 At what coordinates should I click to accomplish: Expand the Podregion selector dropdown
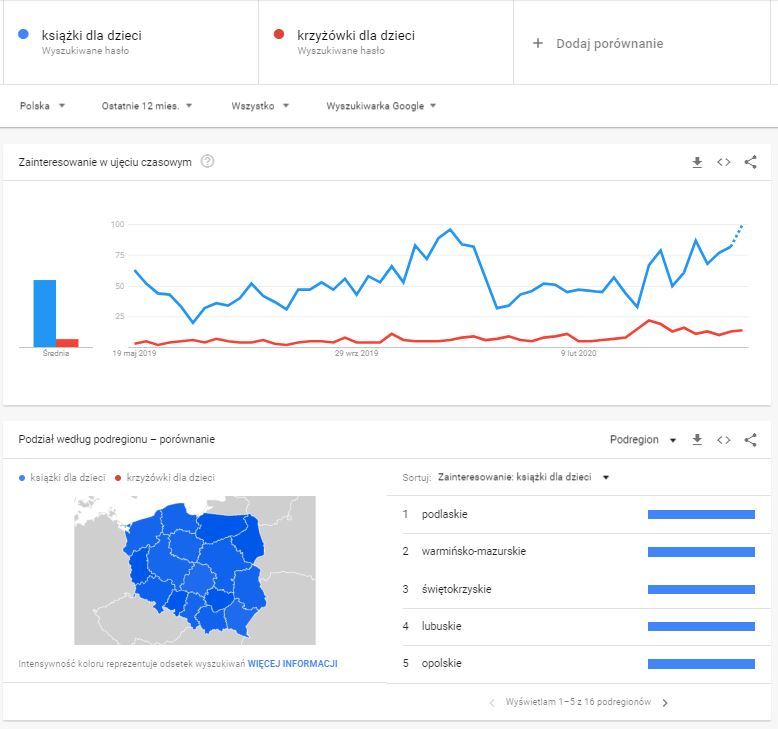pyautogui.click(x=643, y=439)
